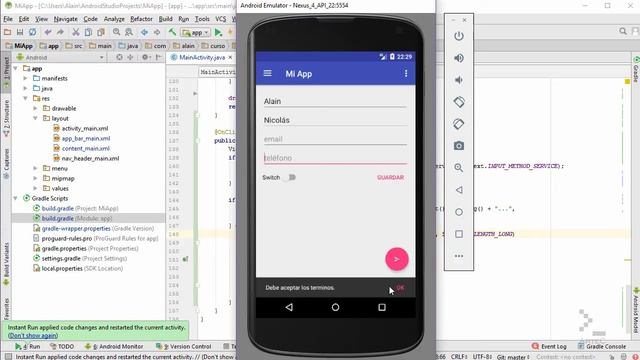This screenshot has width=640, height=360.
Task: Open the Version Control tool window tab
Action: point(184,346)
